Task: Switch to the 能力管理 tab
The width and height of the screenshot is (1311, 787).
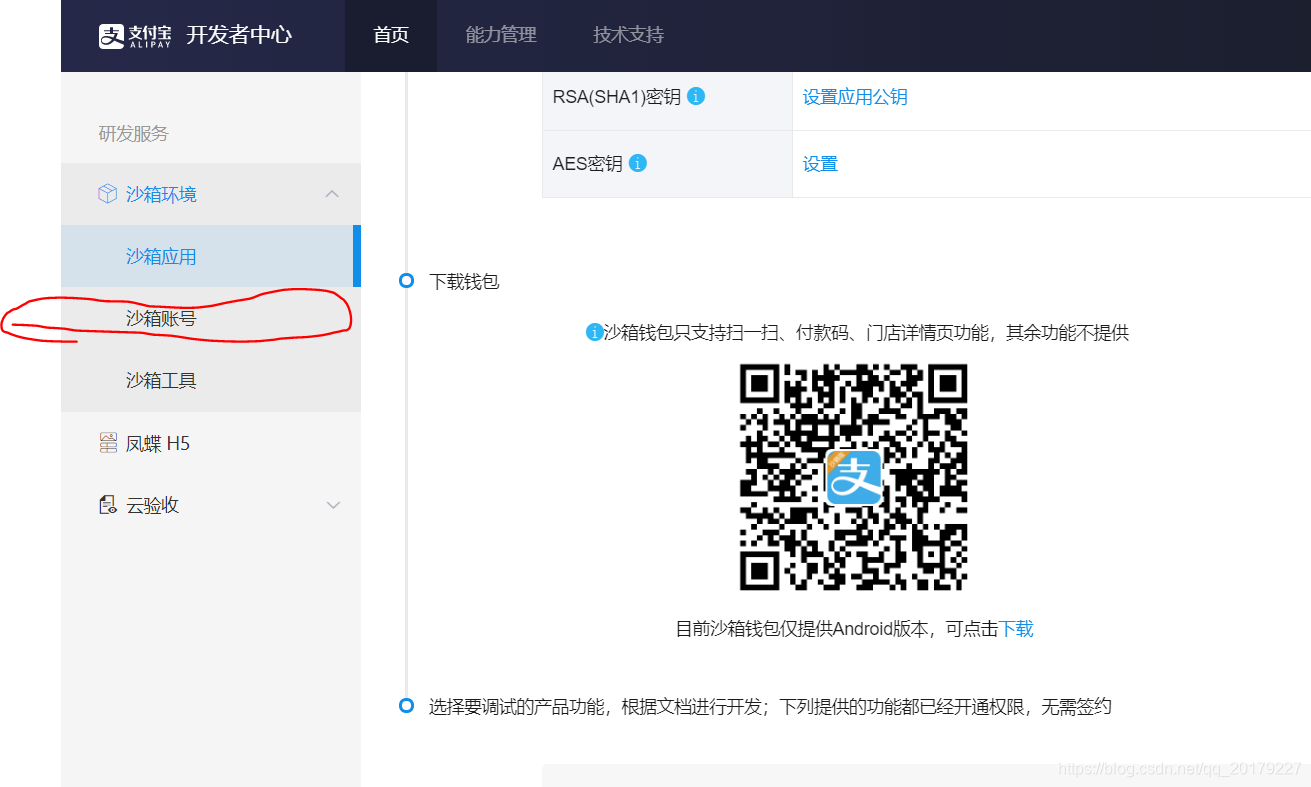Action: click(501, 35)
